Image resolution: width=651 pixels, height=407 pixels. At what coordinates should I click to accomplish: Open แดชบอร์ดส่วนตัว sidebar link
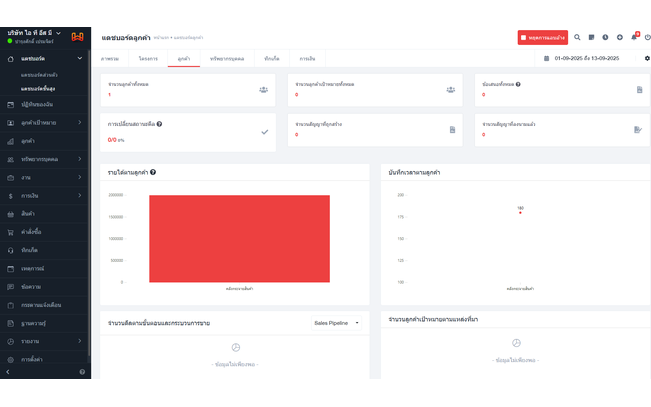coord(39,75)
